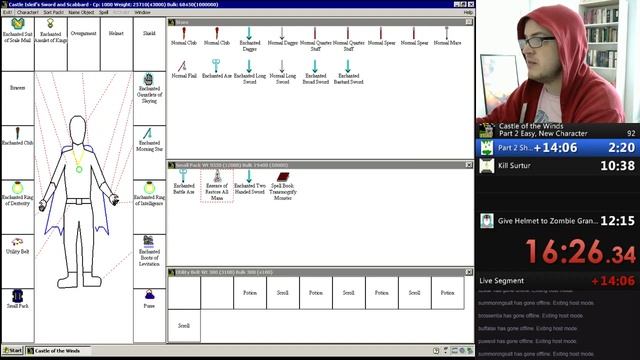Screen dimensions: 640x360
Task: Close the Store window
Action: click(x=469, y=22)
